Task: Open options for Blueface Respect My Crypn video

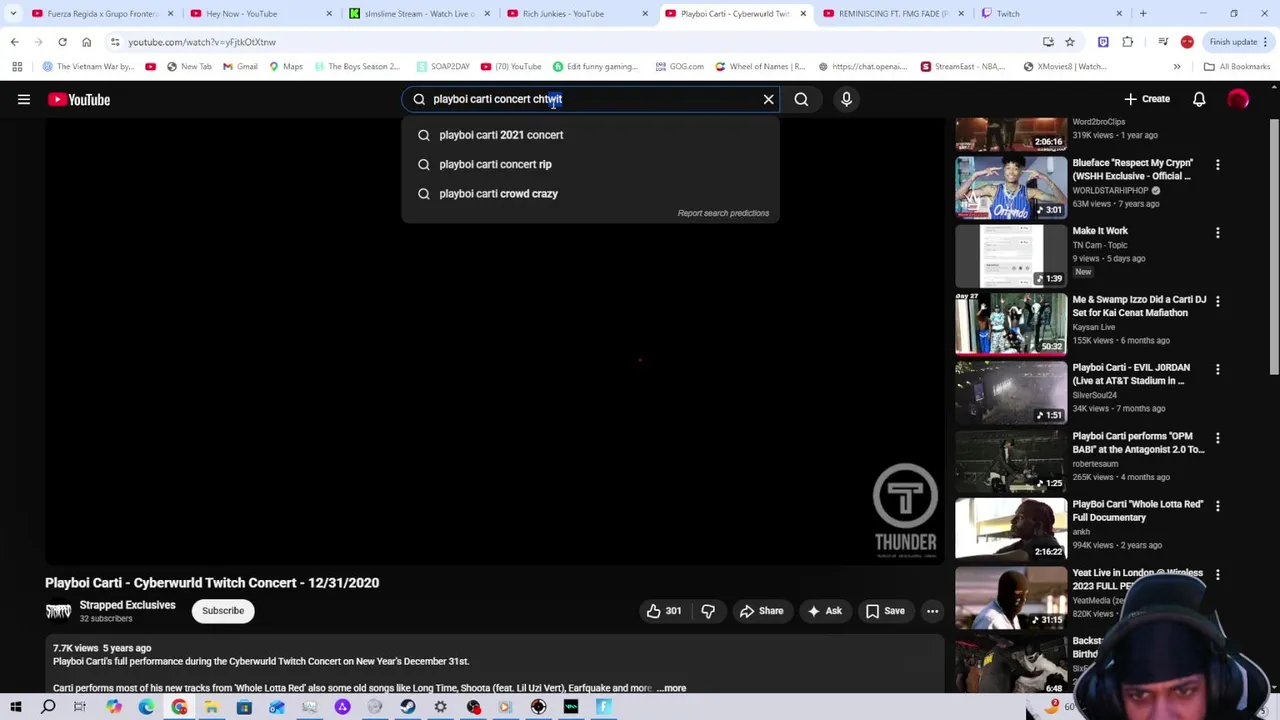Action: 1217,164
